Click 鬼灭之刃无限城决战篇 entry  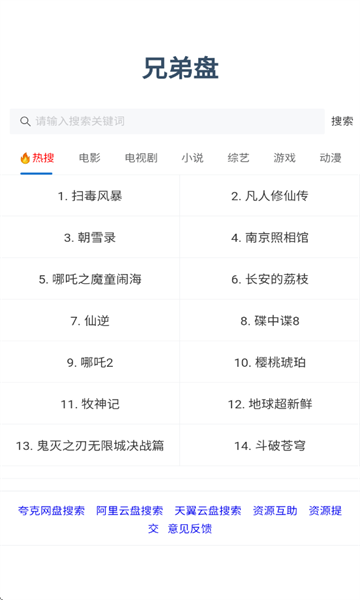pyautogui.click(x=90, y=445)
